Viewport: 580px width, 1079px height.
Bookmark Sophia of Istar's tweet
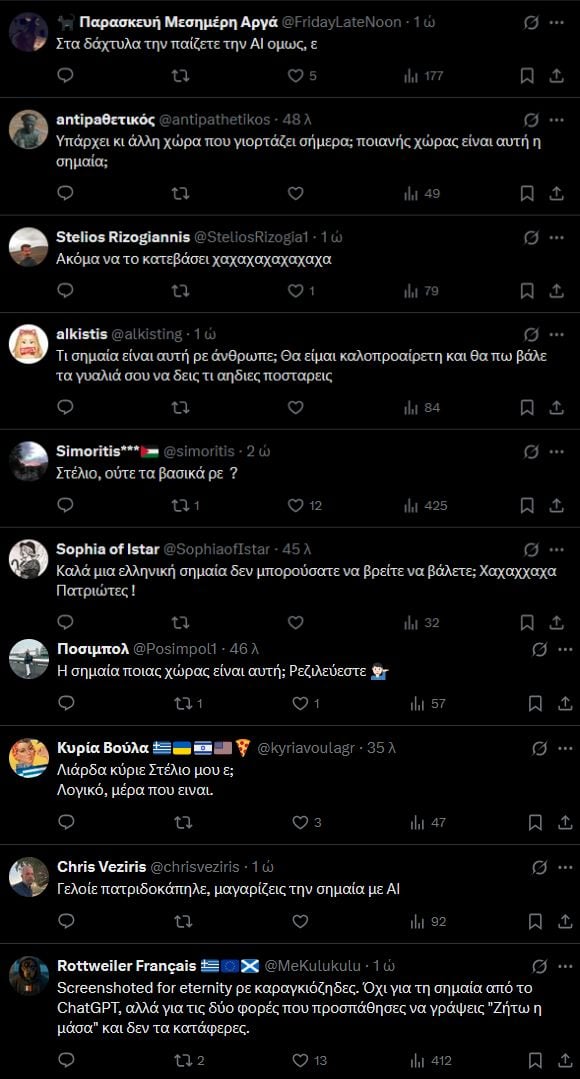[527, 622]
